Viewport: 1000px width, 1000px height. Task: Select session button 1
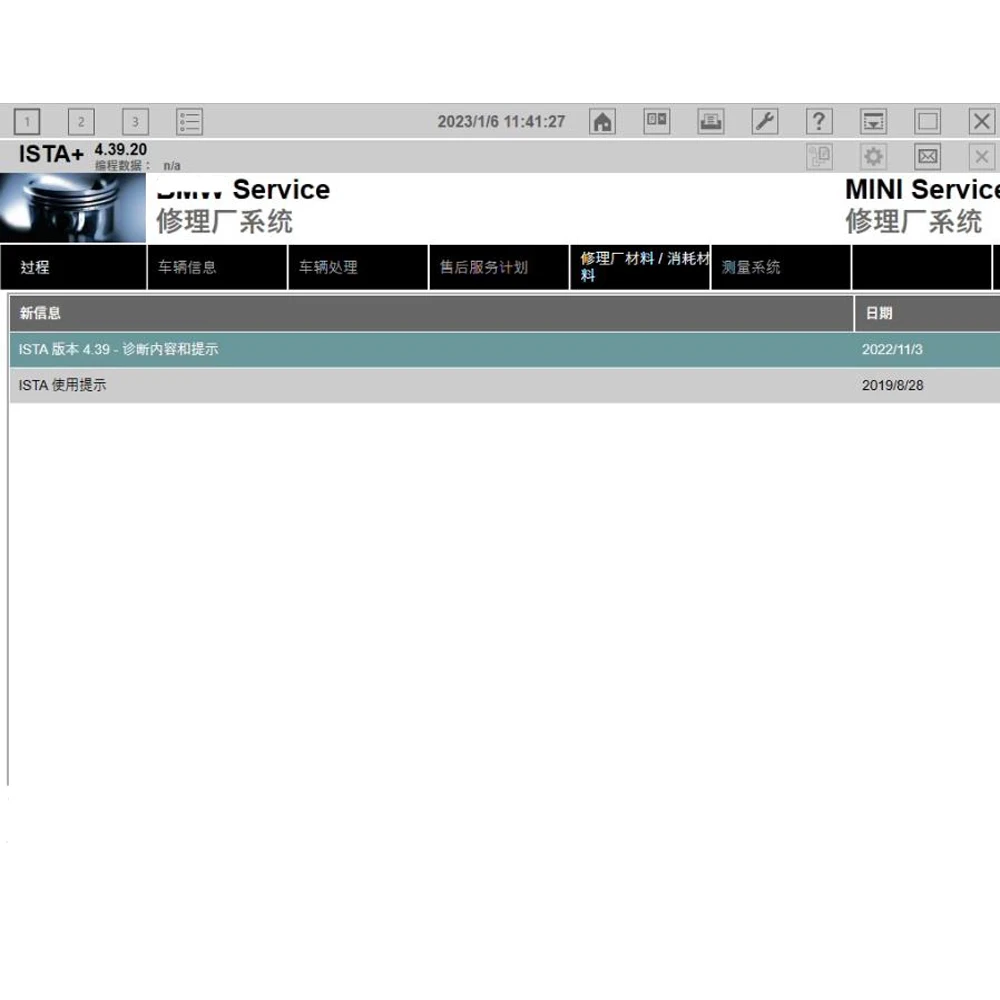click(27, 121)
